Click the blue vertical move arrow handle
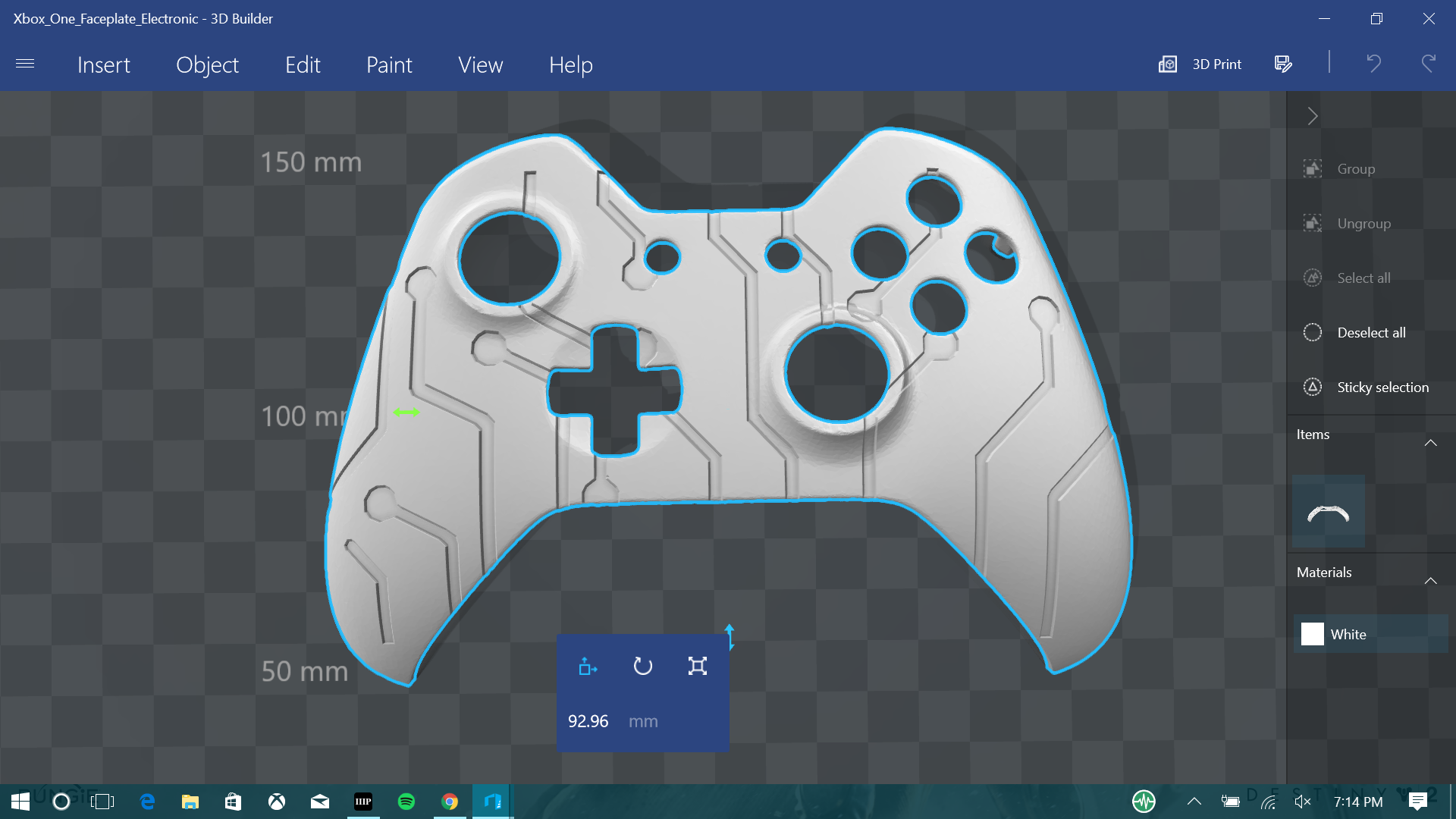Viewport: 1456px width, 819px height. tap(730, 637)
